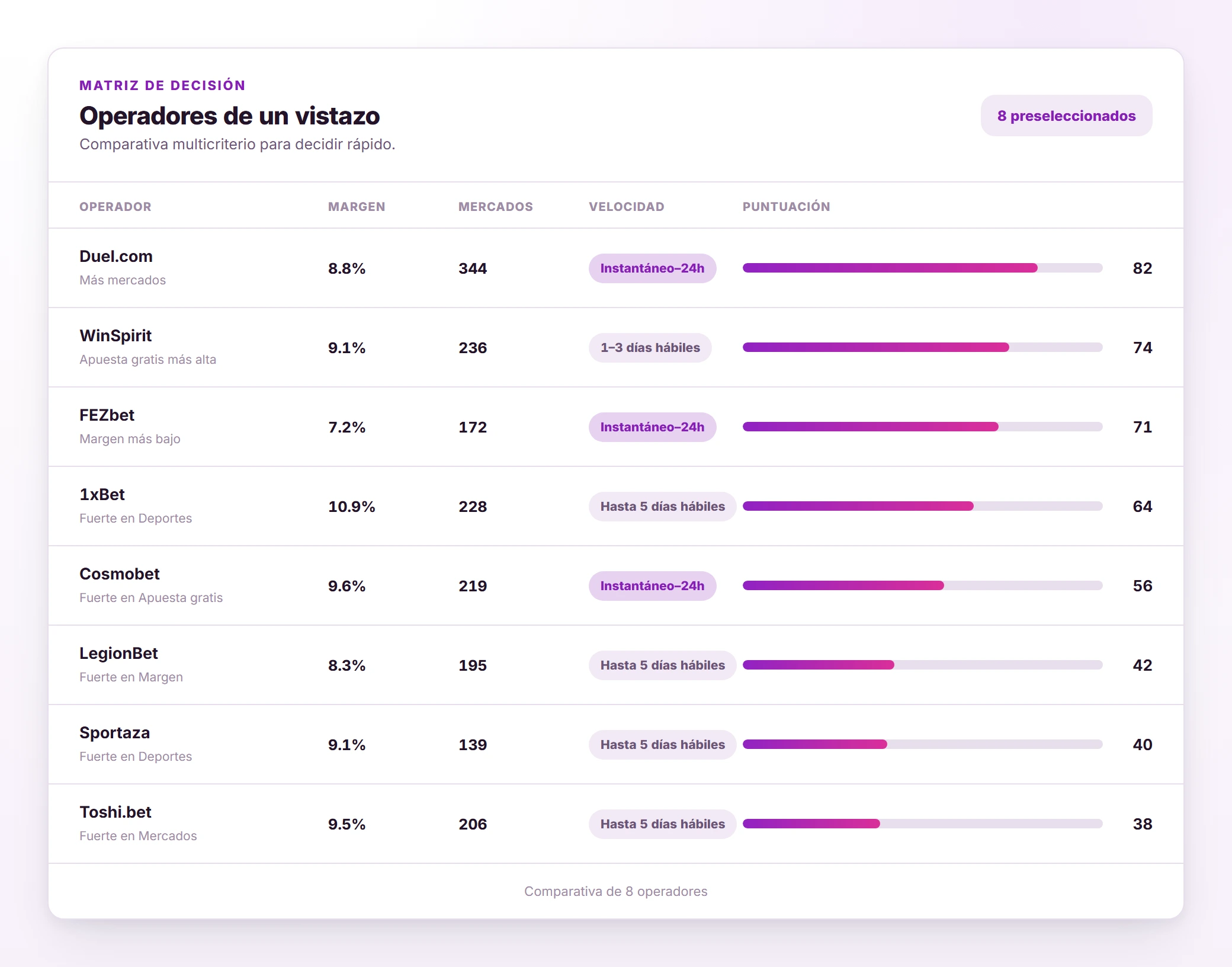Screen dimensions: 1232x967
Task: Click the 'Fuerte en Margen' tagline
Action: click(x=131, y=677)
